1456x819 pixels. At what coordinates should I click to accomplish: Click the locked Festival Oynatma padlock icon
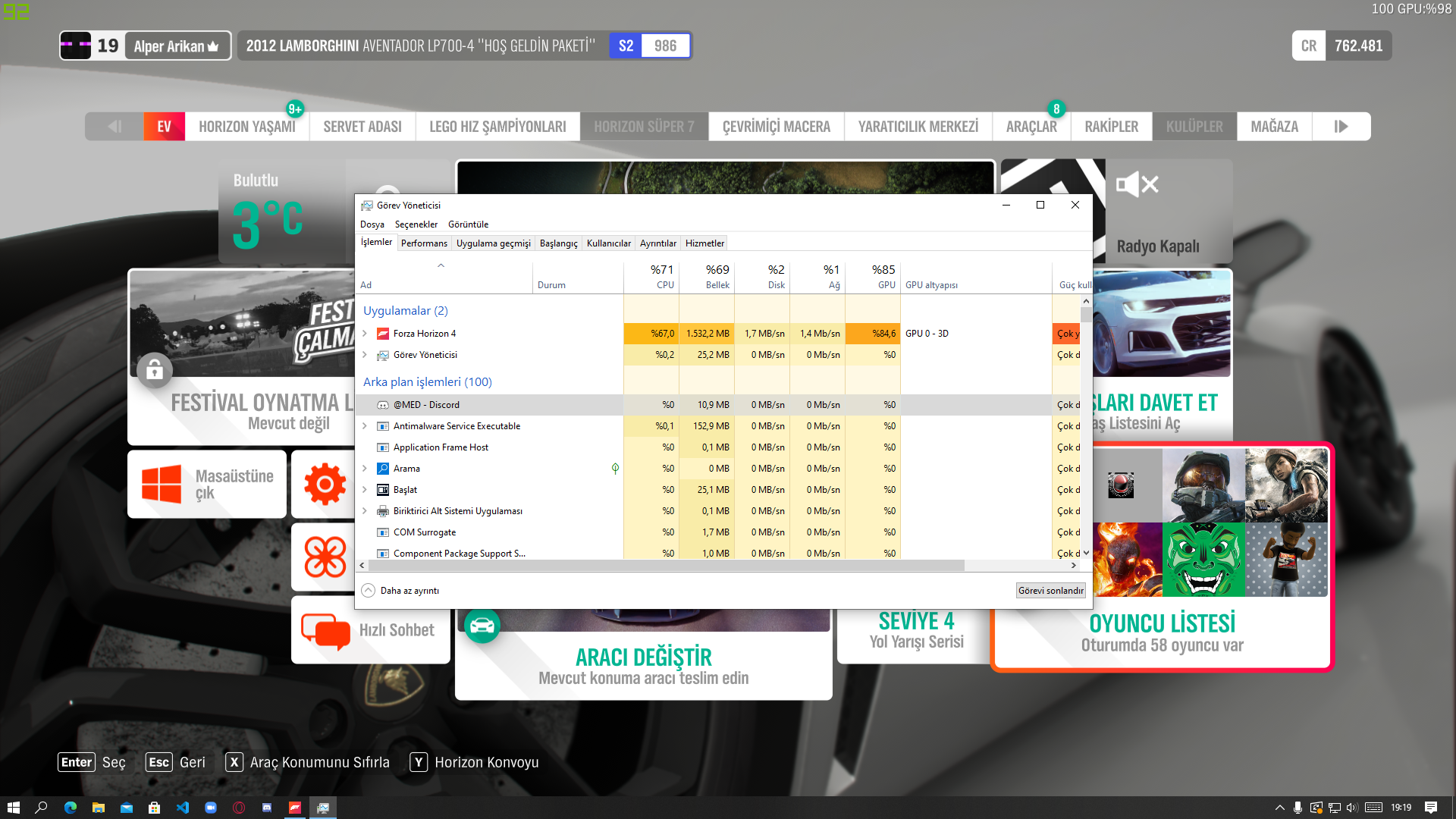[x=155, y=370]
